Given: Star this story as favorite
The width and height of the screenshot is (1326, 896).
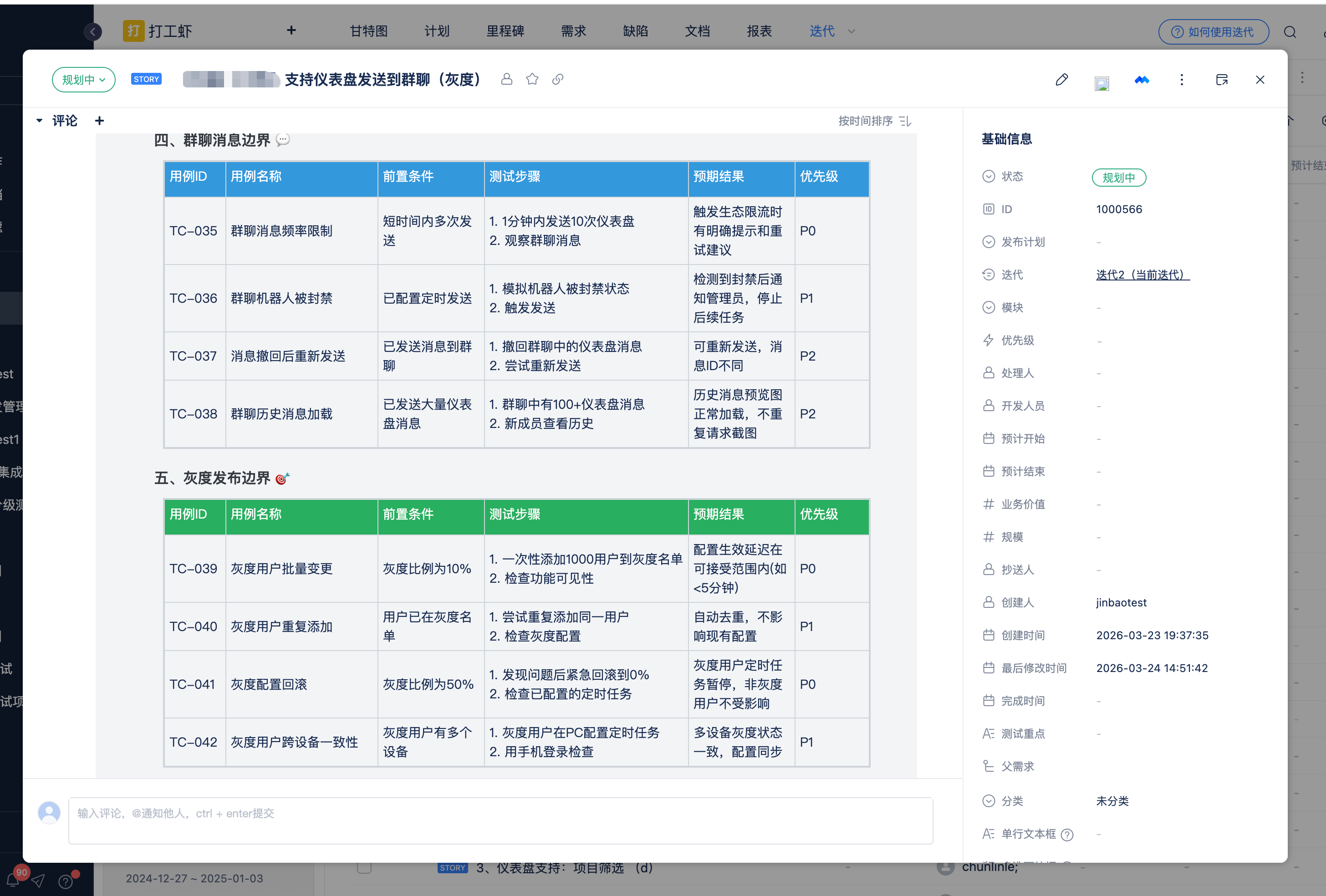Looking at the screenshot, I should (532, 79).
